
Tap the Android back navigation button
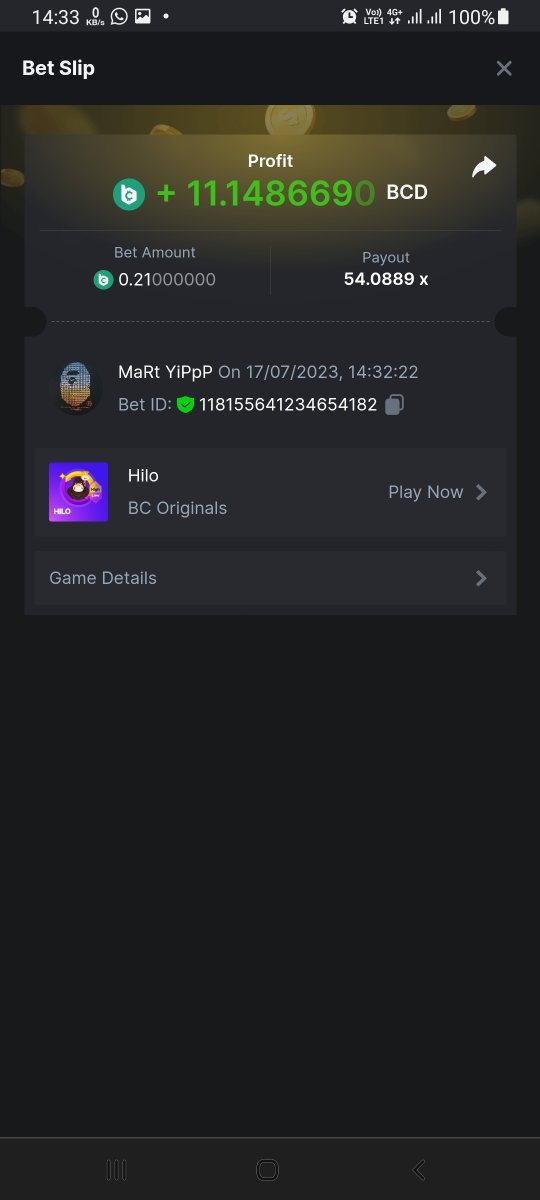coord(419,1169)
